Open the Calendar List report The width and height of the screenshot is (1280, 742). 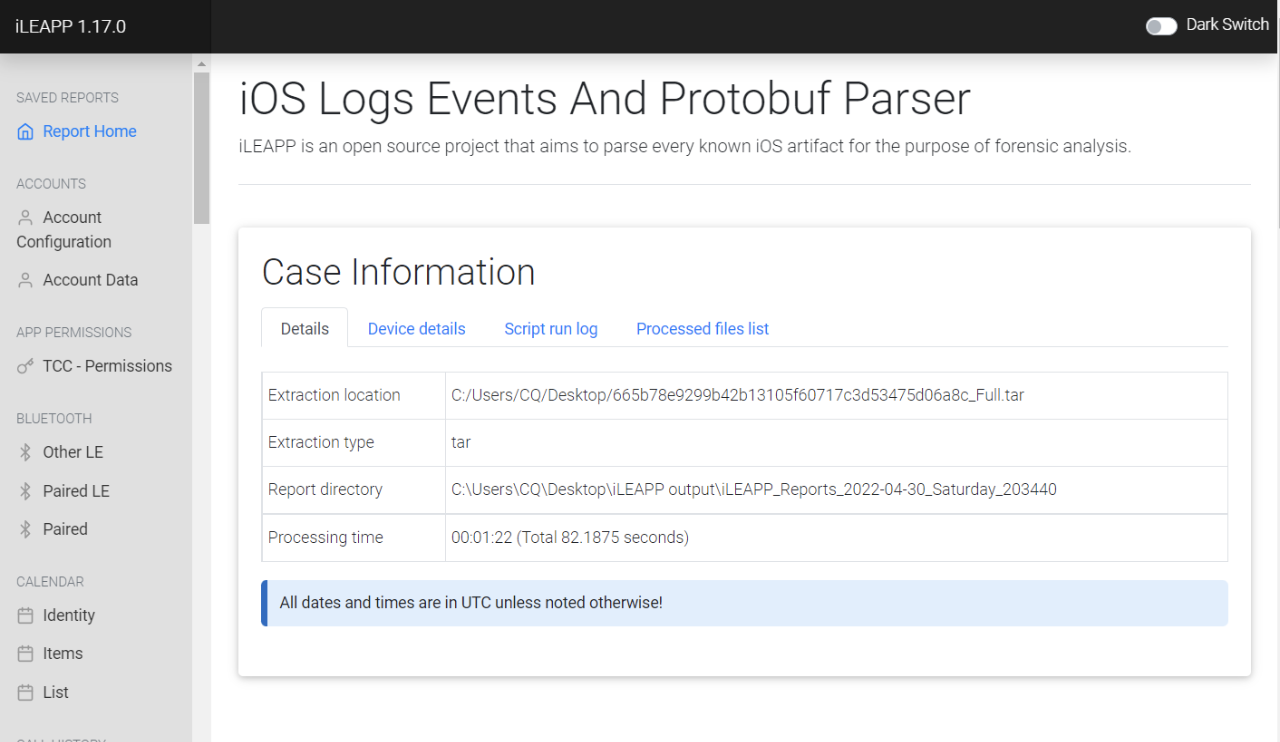(x=56, y=693)
